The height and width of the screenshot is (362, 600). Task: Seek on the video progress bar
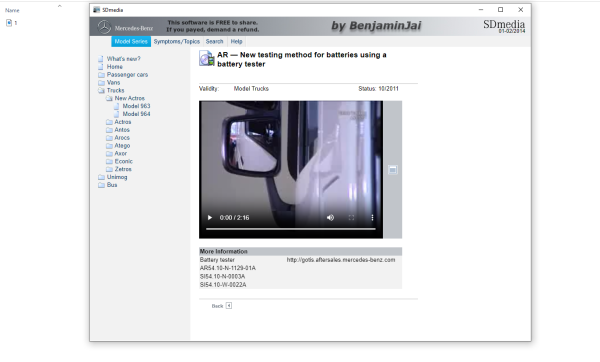[x=291, y=229]
